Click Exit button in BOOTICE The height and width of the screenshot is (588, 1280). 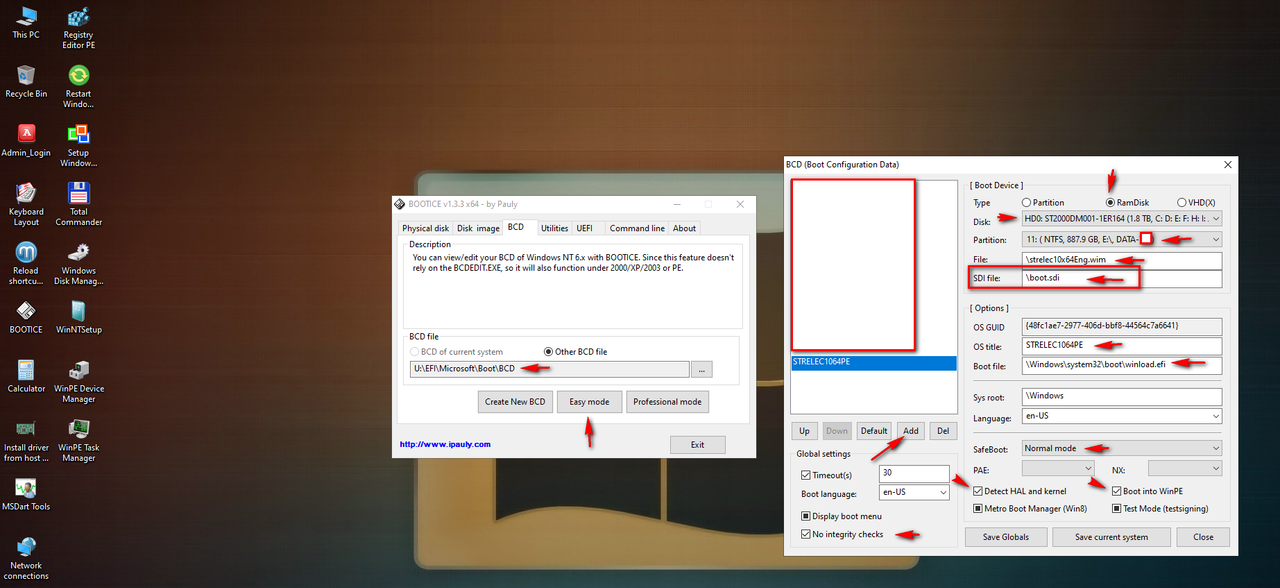point(697,445)
